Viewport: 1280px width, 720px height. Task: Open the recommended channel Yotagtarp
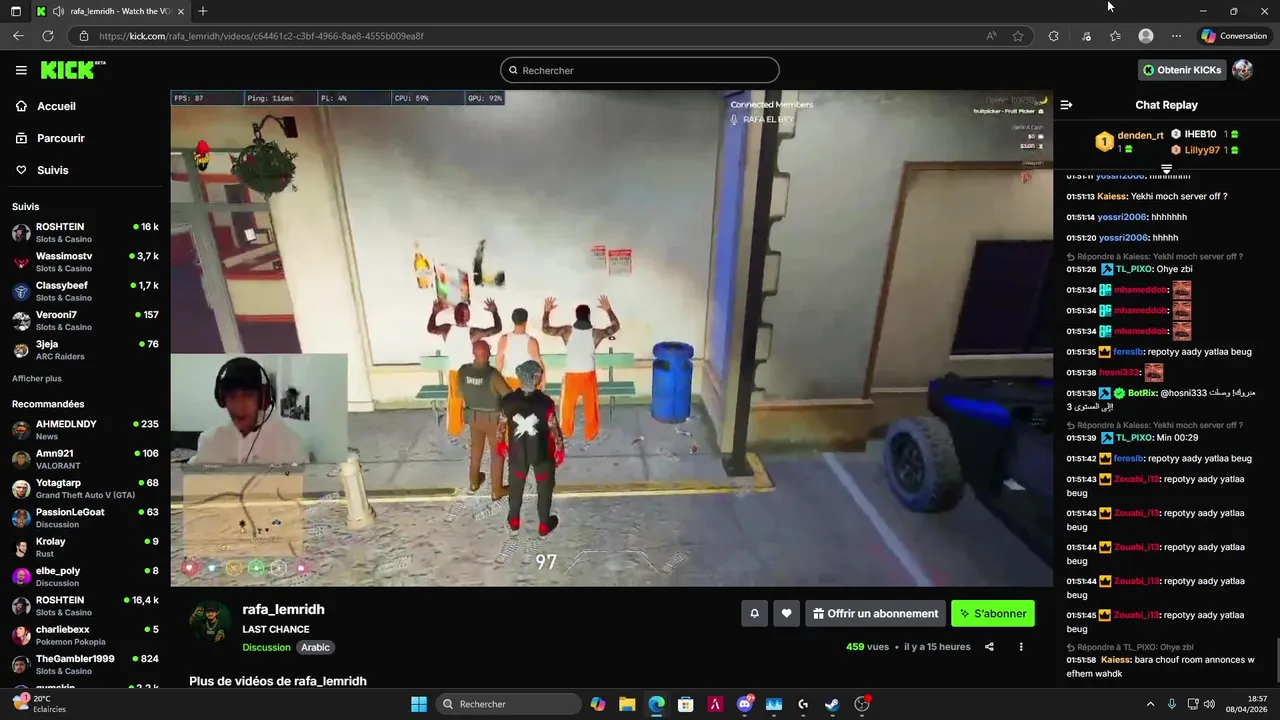click(x=85, y=488)
